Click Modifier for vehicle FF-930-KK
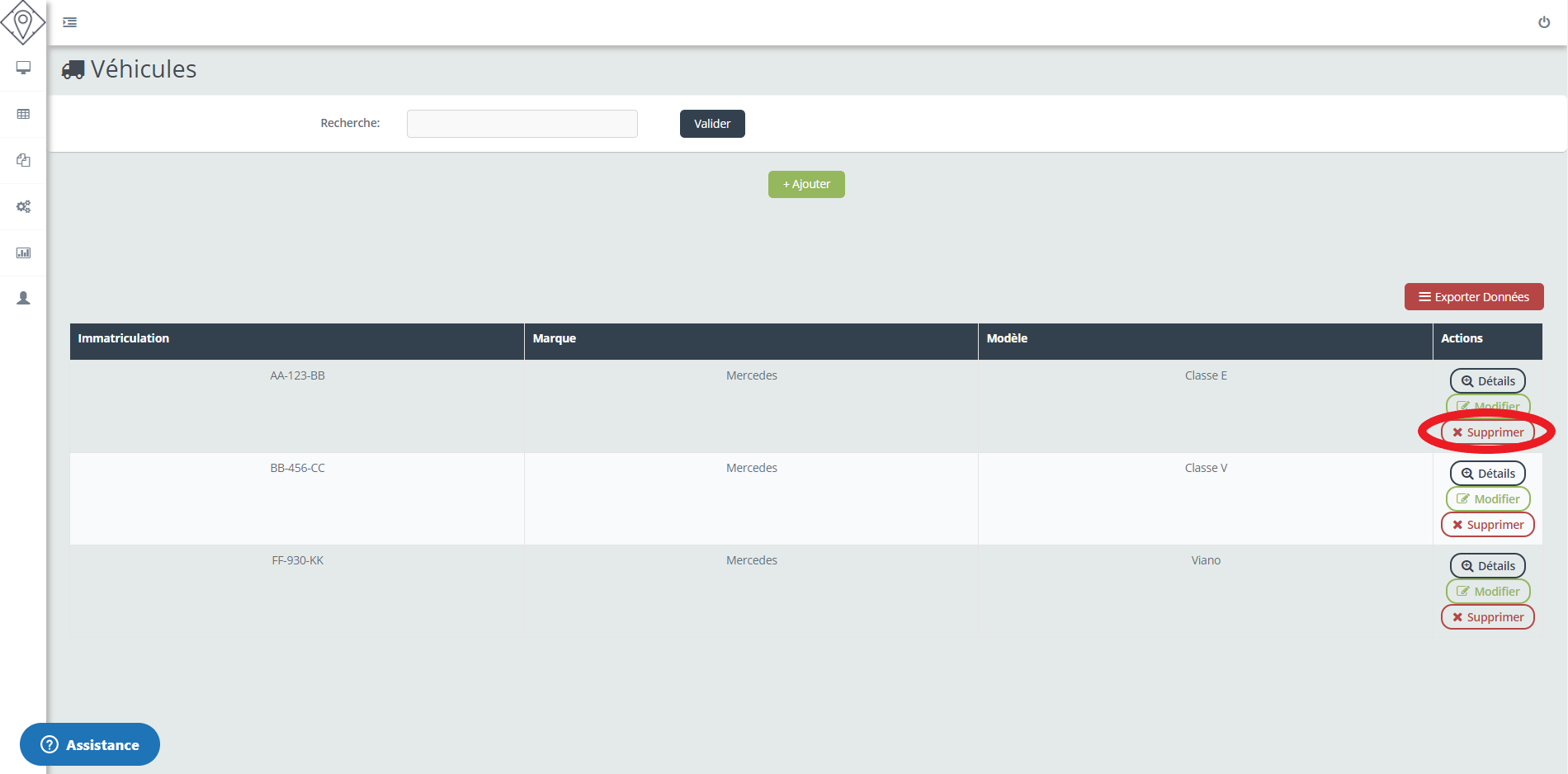1568x774 pixels. (x=1487, y=592)
